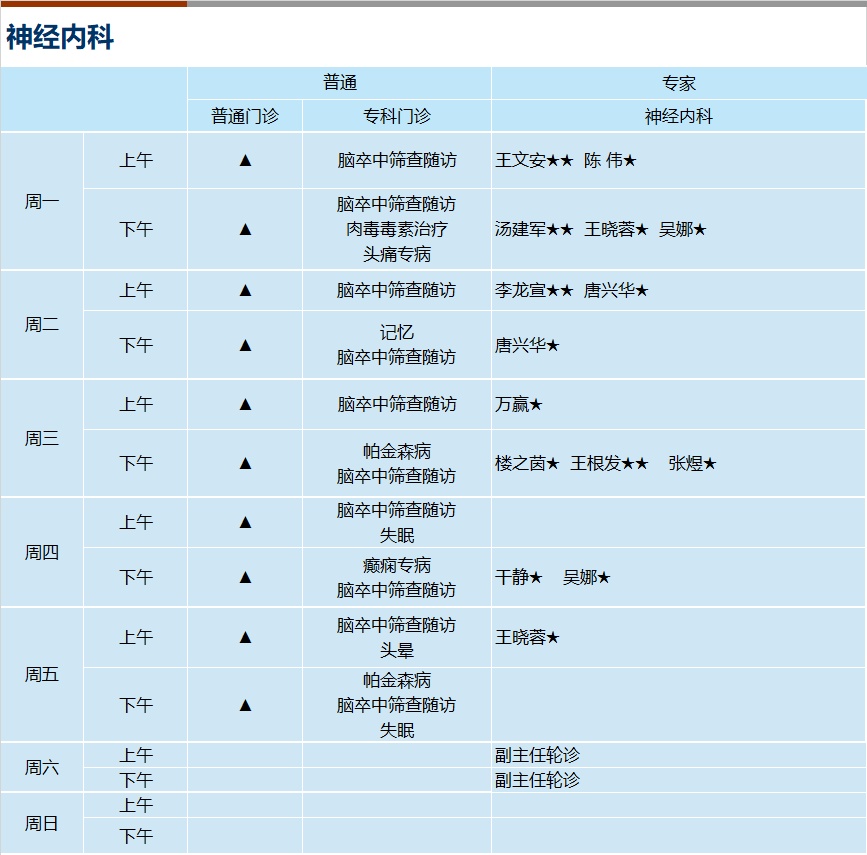Select the 周二 row label
This screenshot has width=867, height=855.
(x=41, y=324)
